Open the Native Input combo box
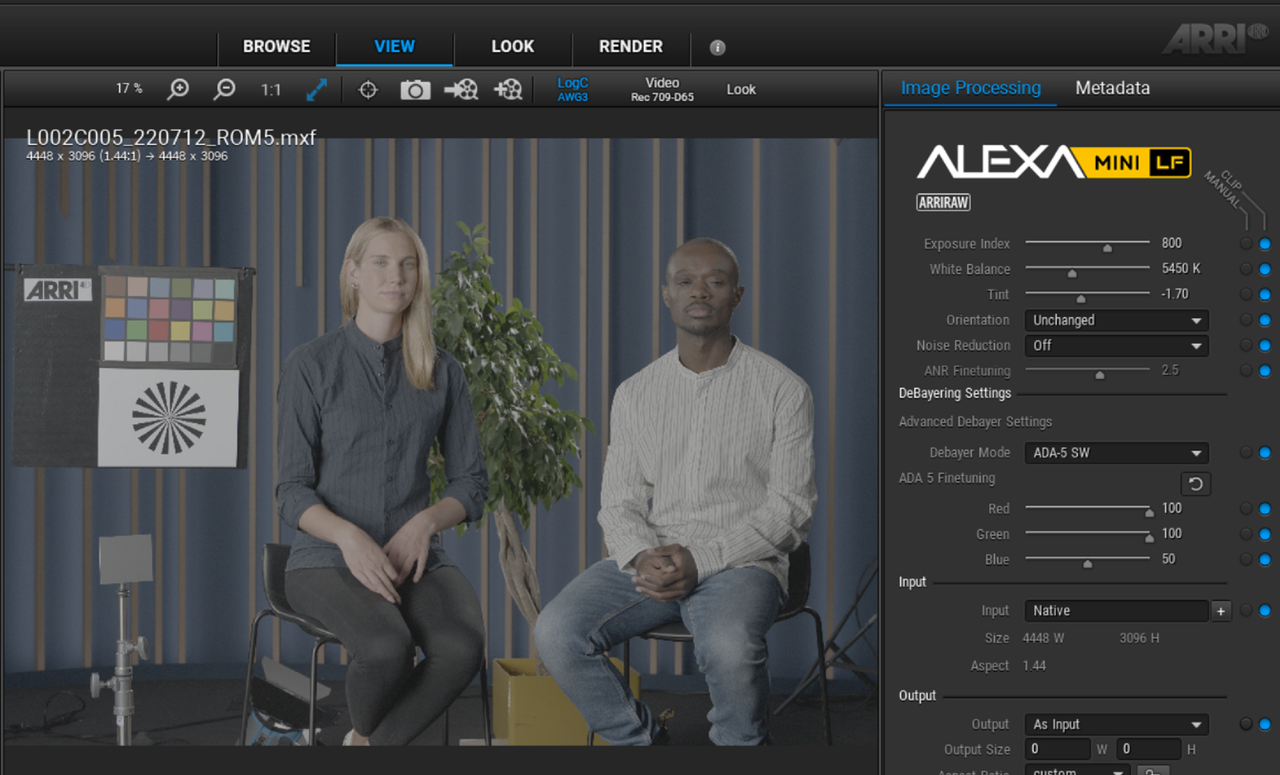 1116,611
